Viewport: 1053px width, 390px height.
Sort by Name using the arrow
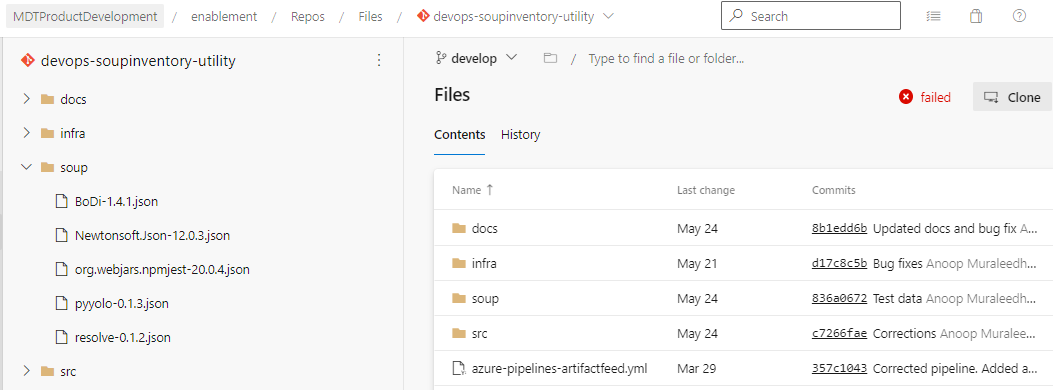tap(490, 190)
